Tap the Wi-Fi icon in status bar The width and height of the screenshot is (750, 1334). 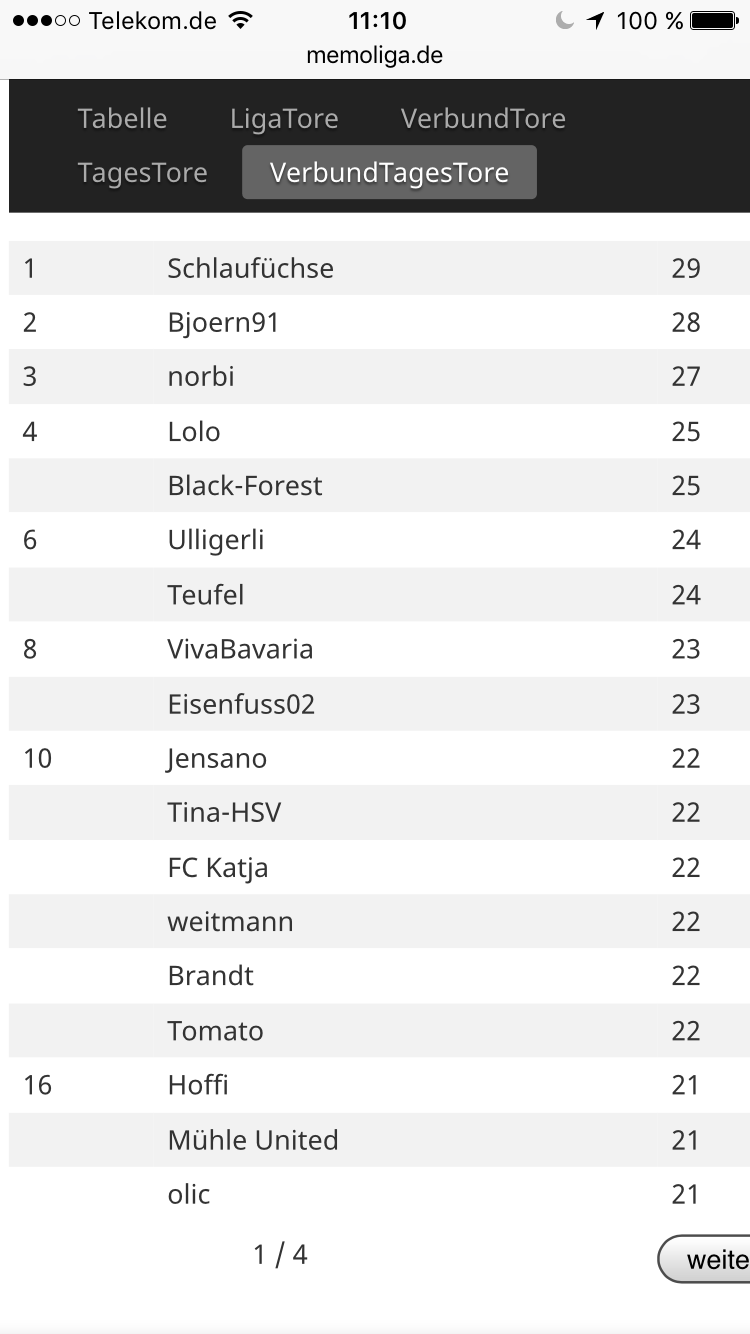(x=240, y=20)
